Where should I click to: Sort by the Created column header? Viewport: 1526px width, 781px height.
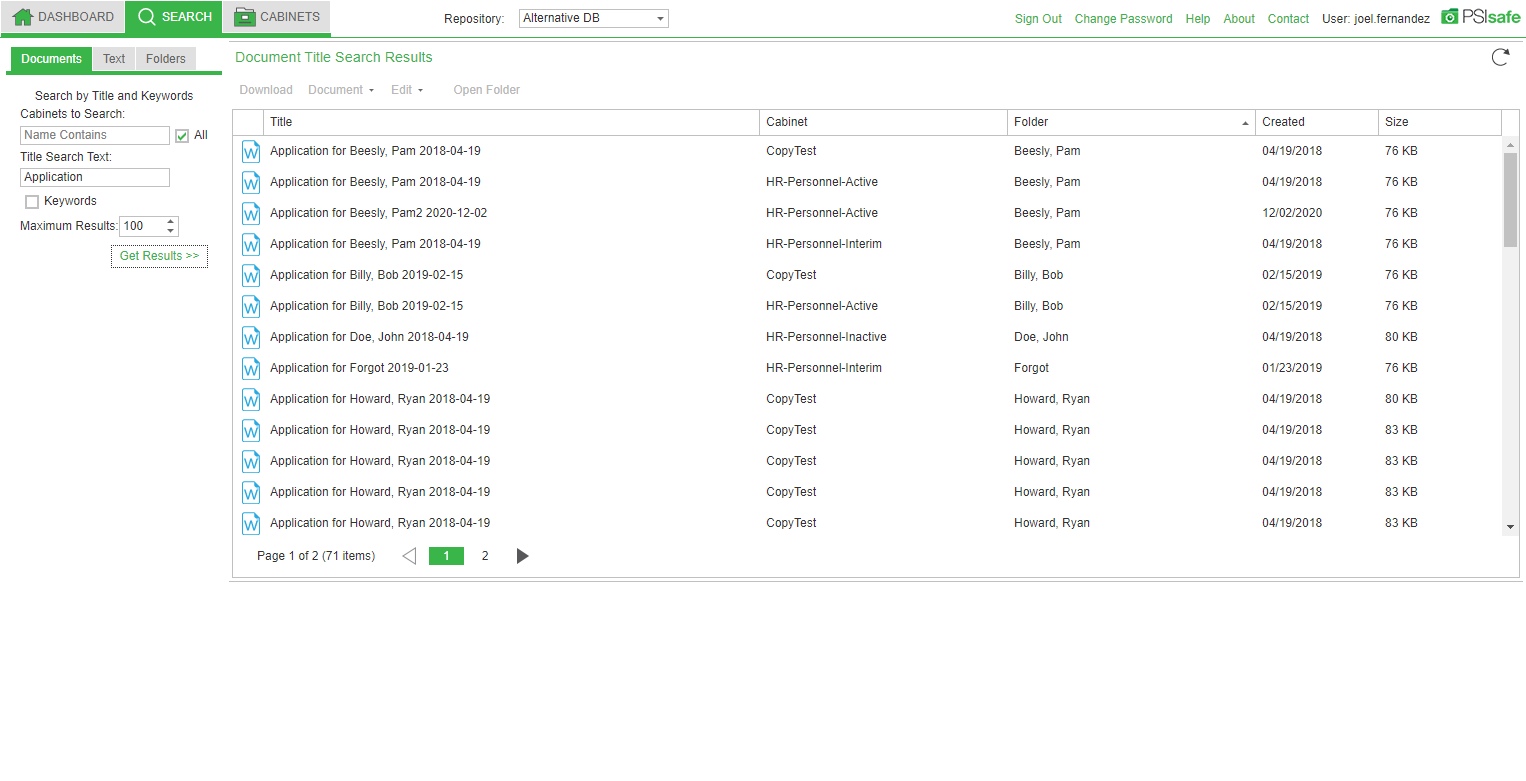pos(1317,122)
